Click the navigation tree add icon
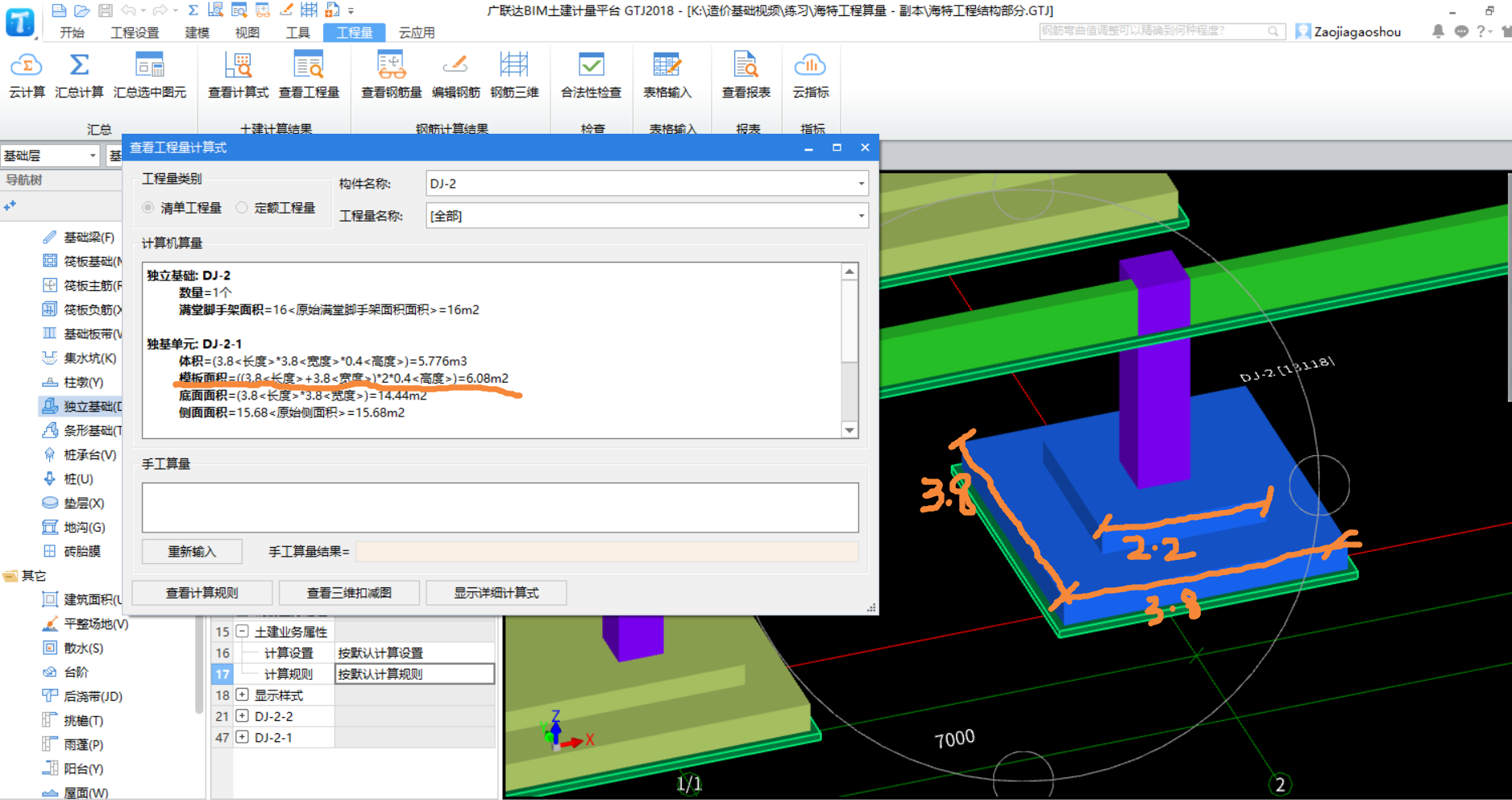1512x800 pixels. pos(10,206)
